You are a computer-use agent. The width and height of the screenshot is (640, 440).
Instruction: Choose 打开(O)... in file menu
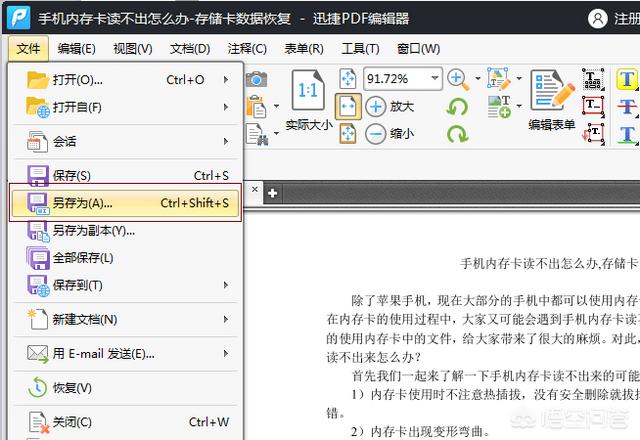click(126, 80)
